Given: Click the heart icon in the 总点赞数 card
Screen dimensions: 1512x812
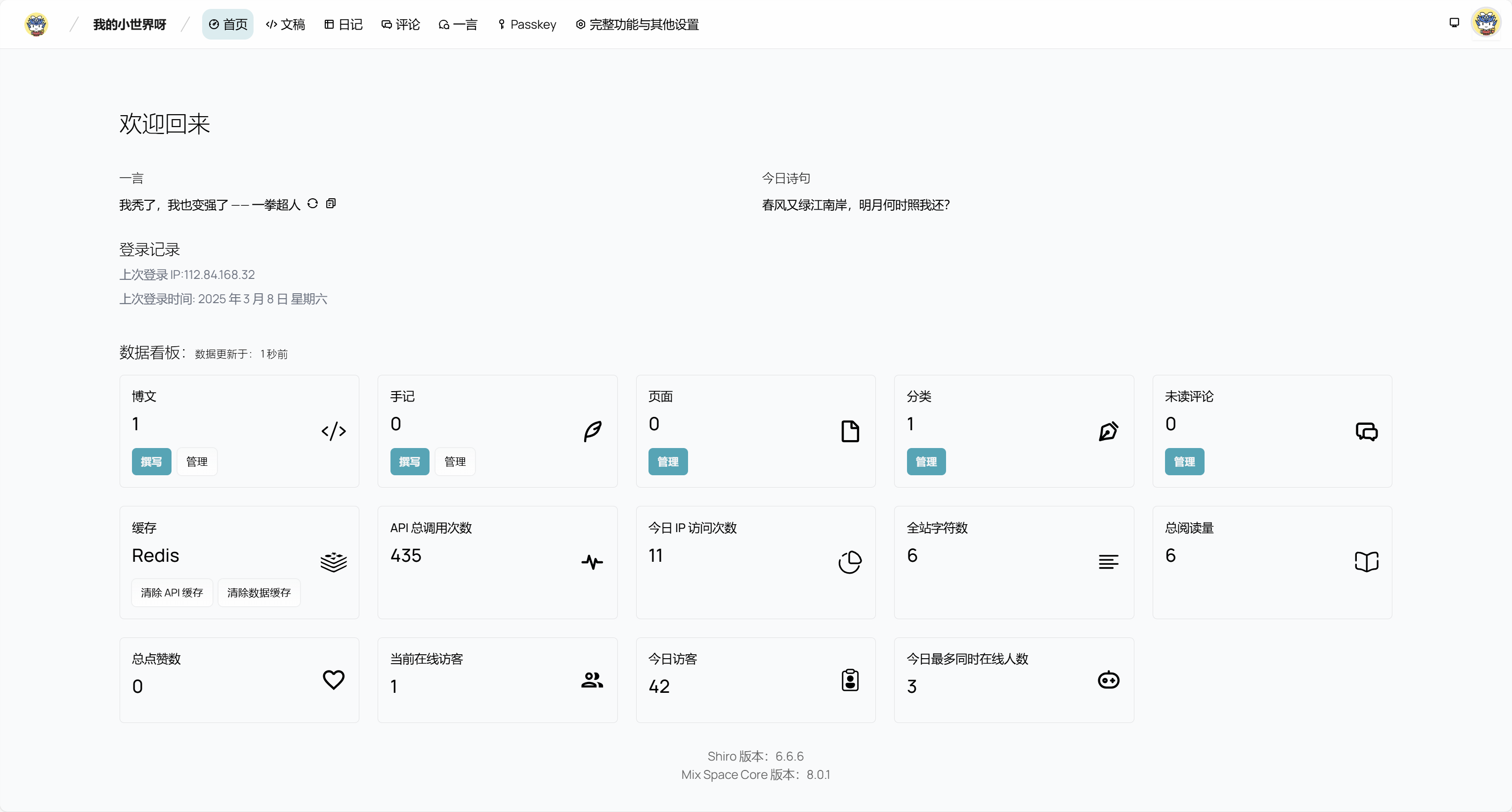Looking at the screenshot, I should click(x=333, y=680).
